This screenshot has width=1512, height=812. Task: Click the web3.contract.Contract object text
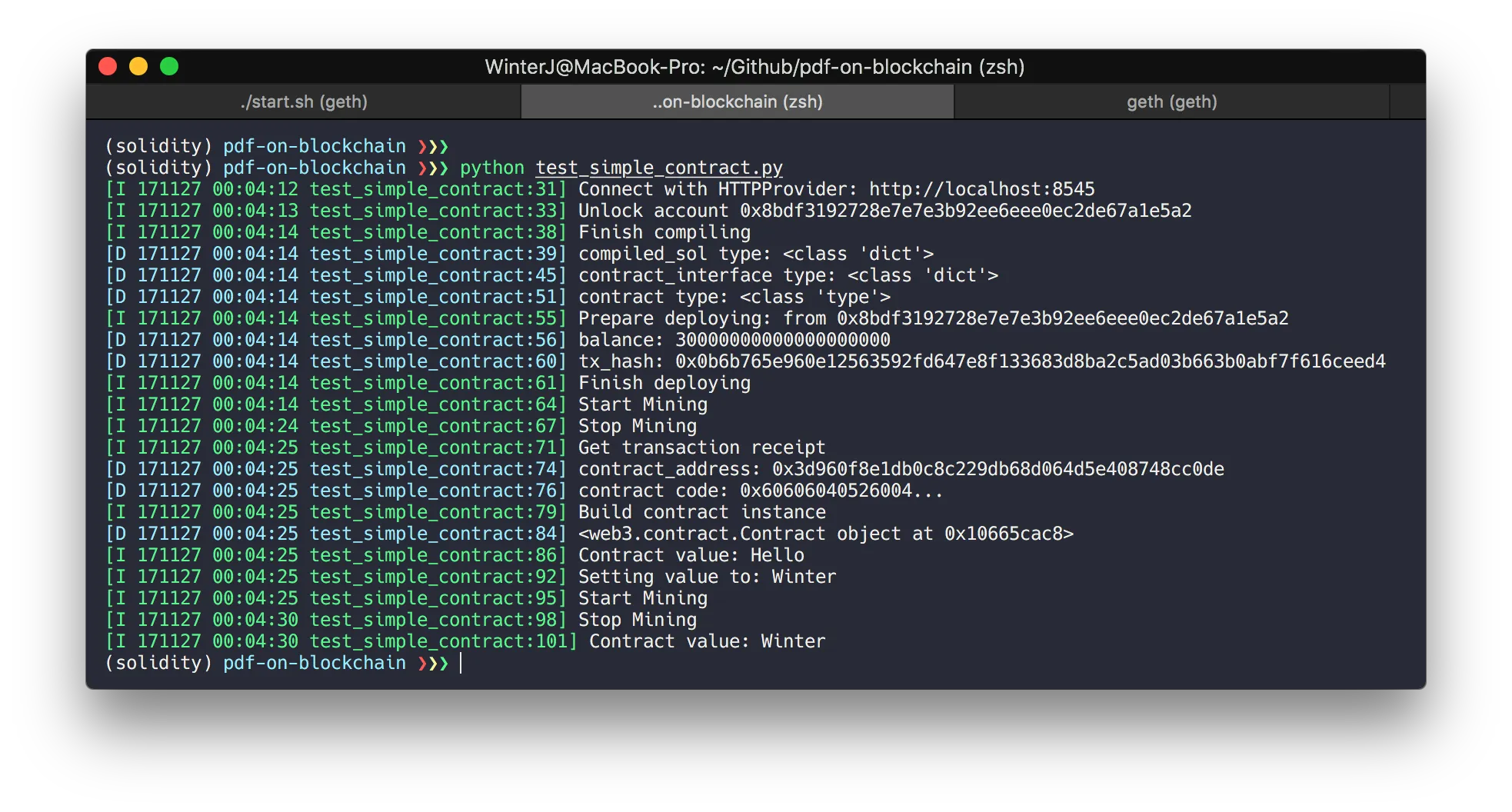pyautogui.click(x=825, y=534)
